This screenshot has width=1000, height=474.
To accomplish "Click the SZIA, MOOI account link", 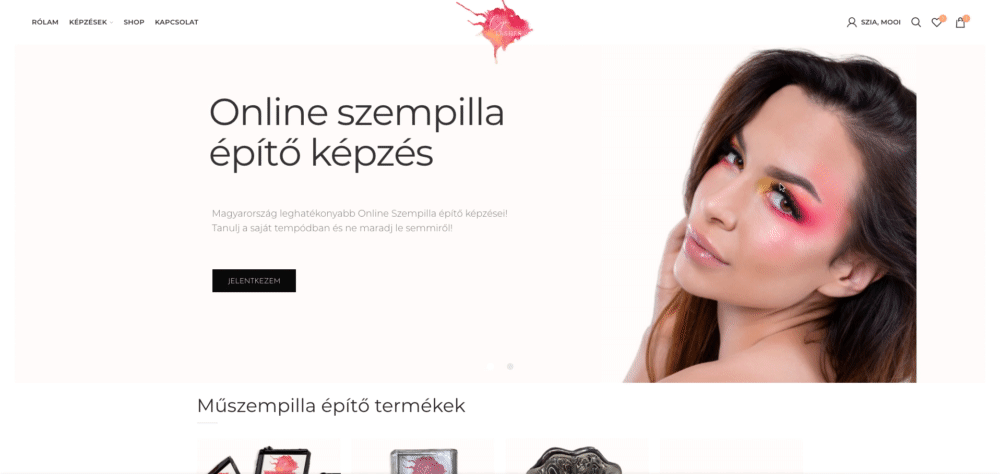I will click(881, 22).
